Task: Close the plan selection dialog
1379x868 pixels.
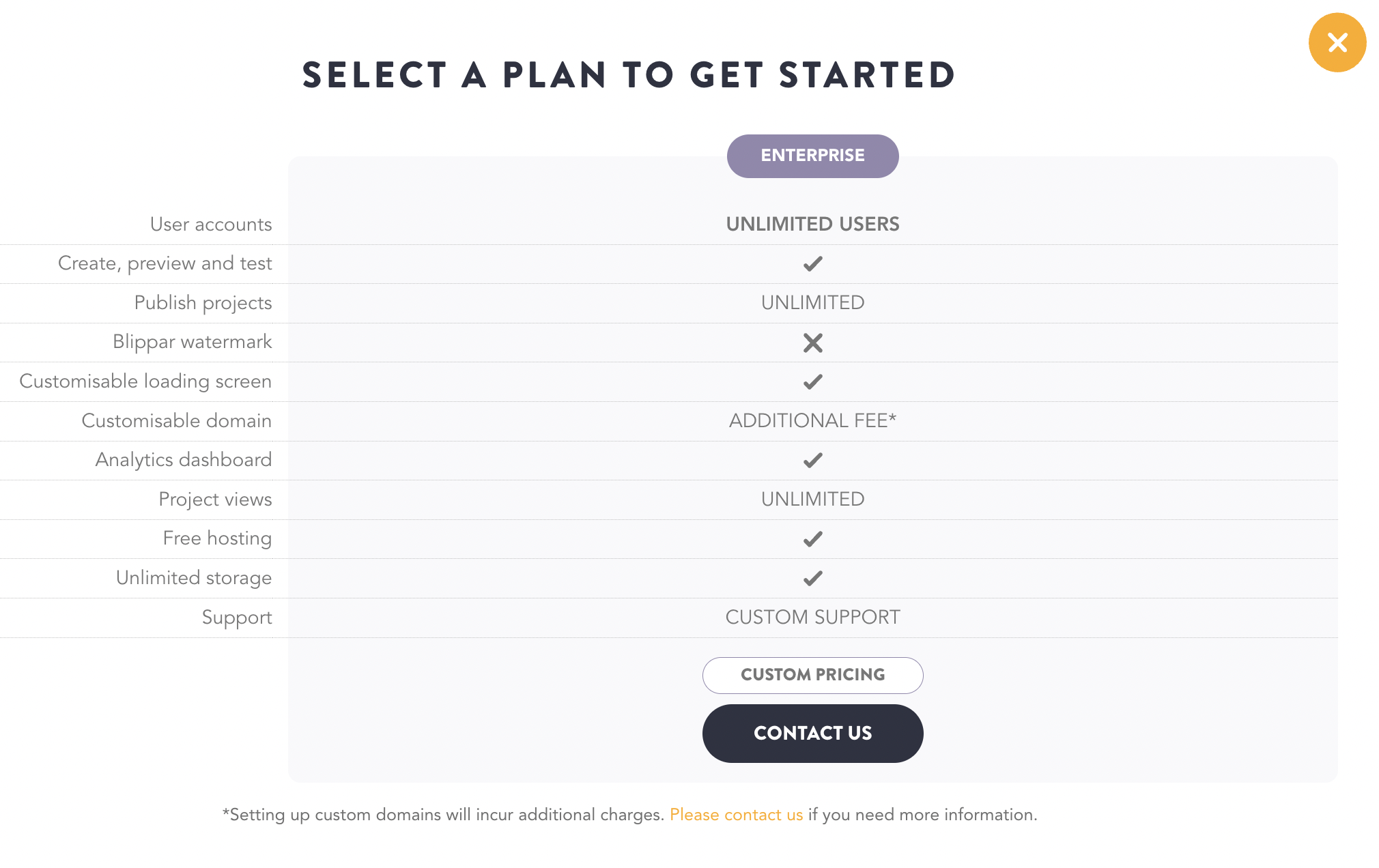Action: coord(1337,42)
